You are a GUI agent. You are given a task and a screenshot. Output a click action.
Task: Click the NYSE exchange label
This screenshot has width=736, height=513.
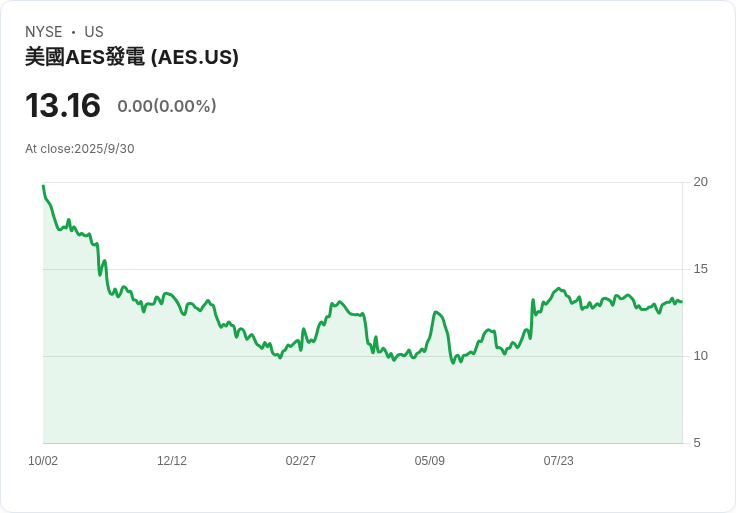pos(43,32)
